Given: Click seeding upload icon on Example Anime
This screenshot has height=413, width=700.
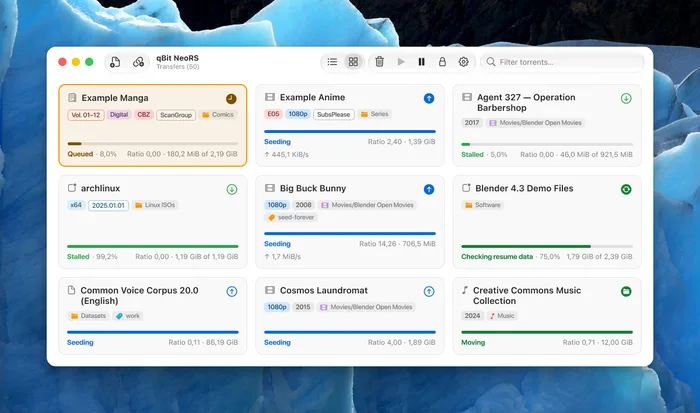Looking at the screenshot, I should (x=429, y=98).
